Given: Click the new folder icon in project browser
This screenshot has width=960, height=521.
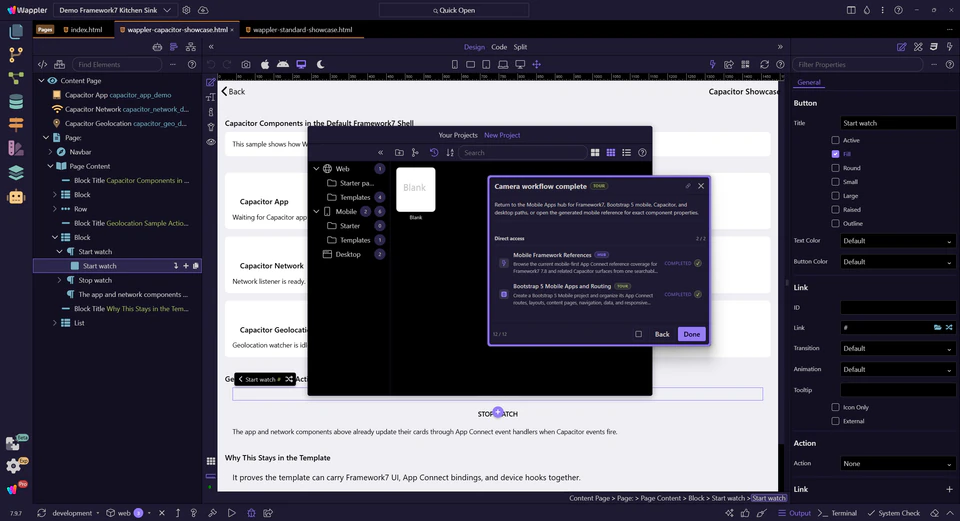Looking at the screenshot, I should pyautogui.click(x=399, y=152).
